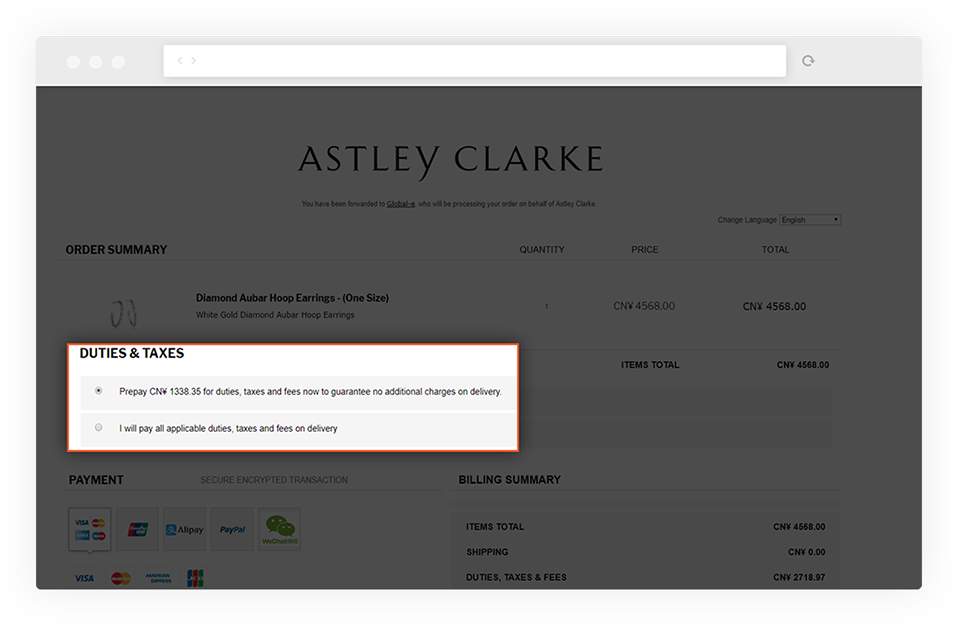Viewport: 958px width, 626px height.
Task: Click Diamond Aubar Hoop Earrings product title
Action: [x=292, y=298]
